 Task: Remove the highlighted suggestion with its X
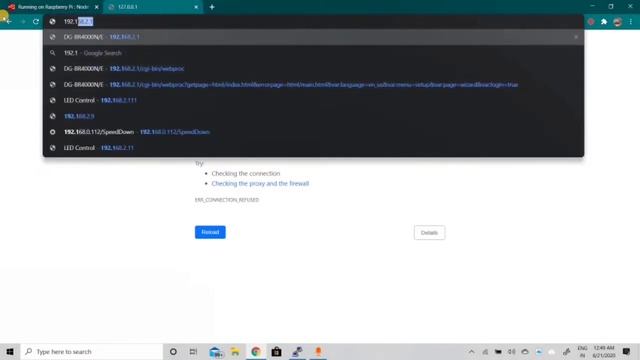pos(576,37)
